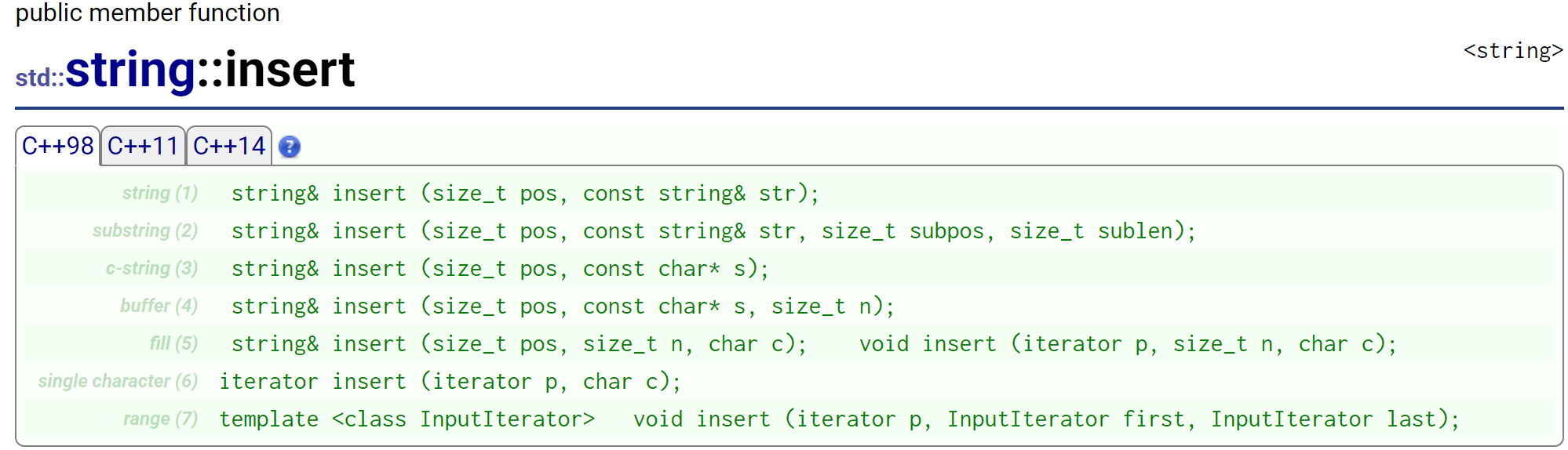Click the substring signature with subpos and sublen
Image resolution: width=1568 pixels, height=450 pixels.
coord(713,231)
